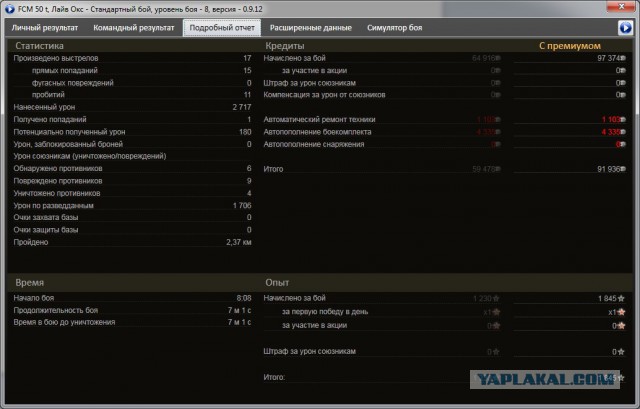640x409 pixels.
Task: Open Расширенные данные tab
Action: tap(311, 28)
